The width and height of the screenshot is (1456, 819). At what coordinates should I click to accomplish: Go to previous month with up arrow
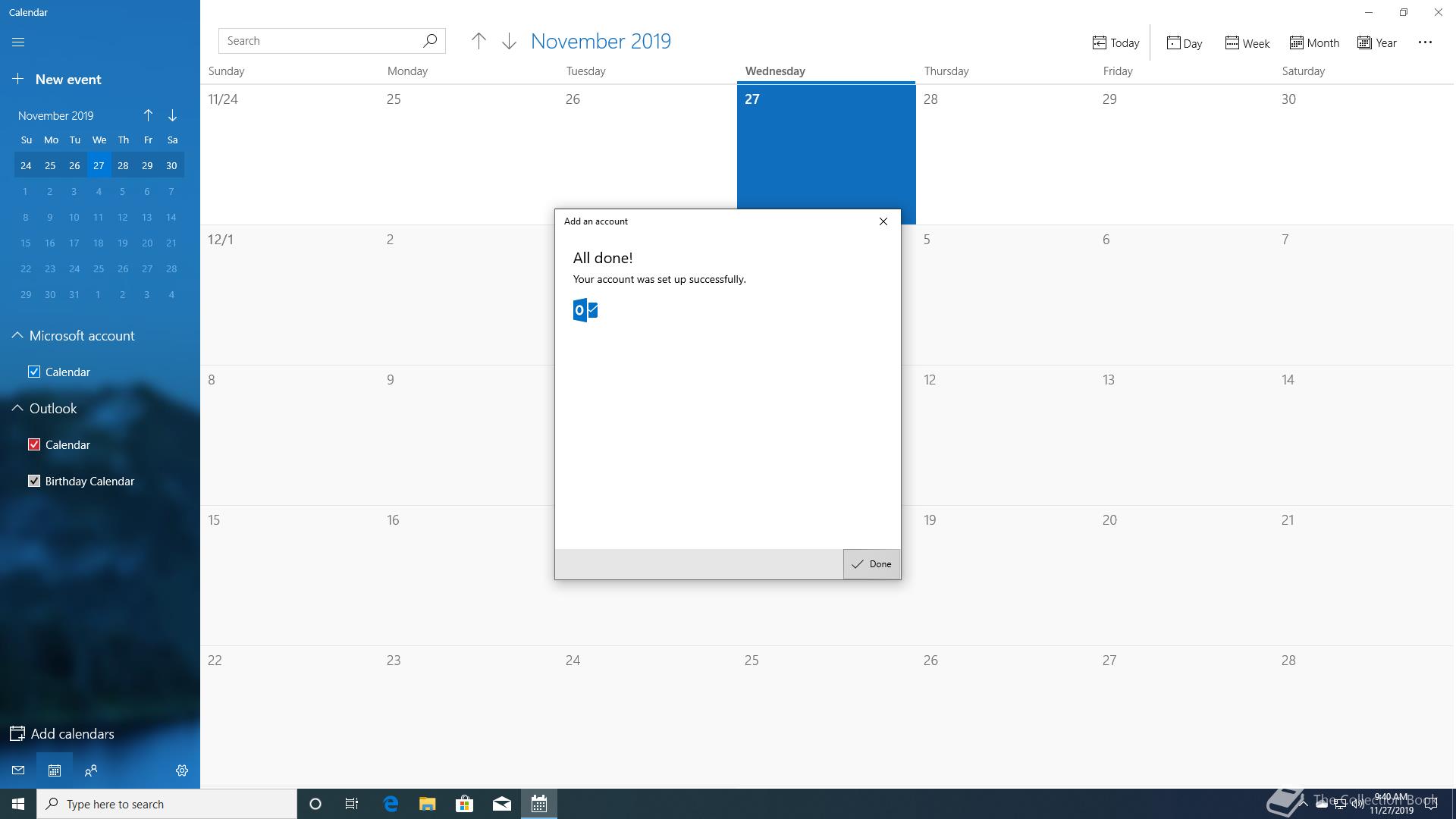pos(479,42)
